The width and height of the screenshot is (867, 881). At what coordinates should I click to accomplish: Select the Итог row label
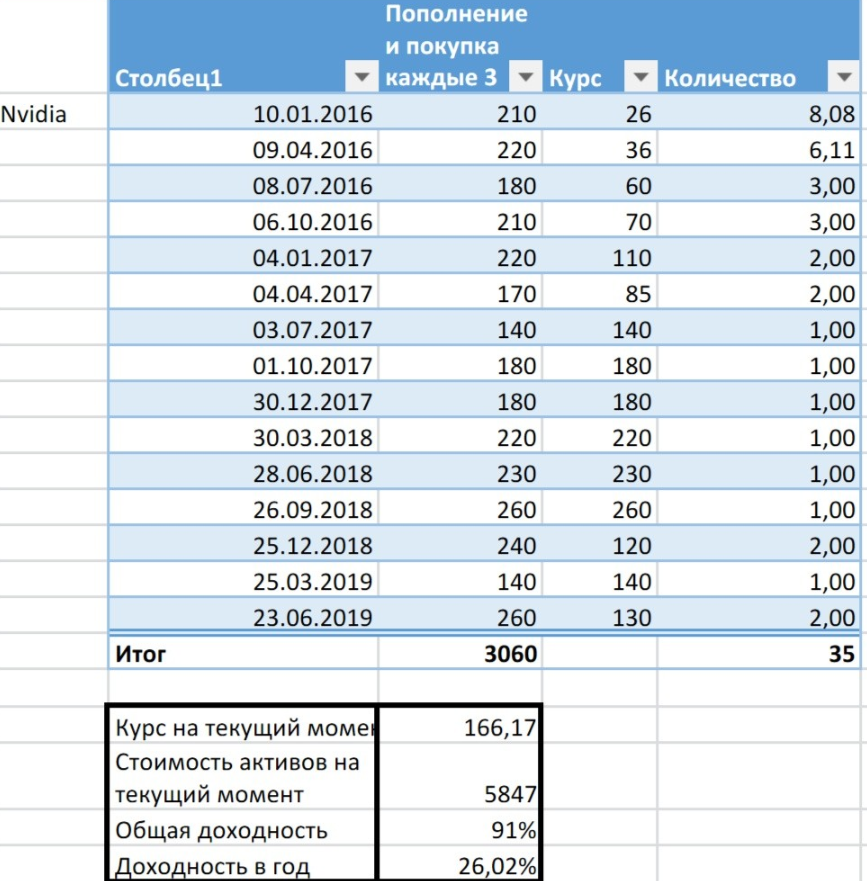243,653
